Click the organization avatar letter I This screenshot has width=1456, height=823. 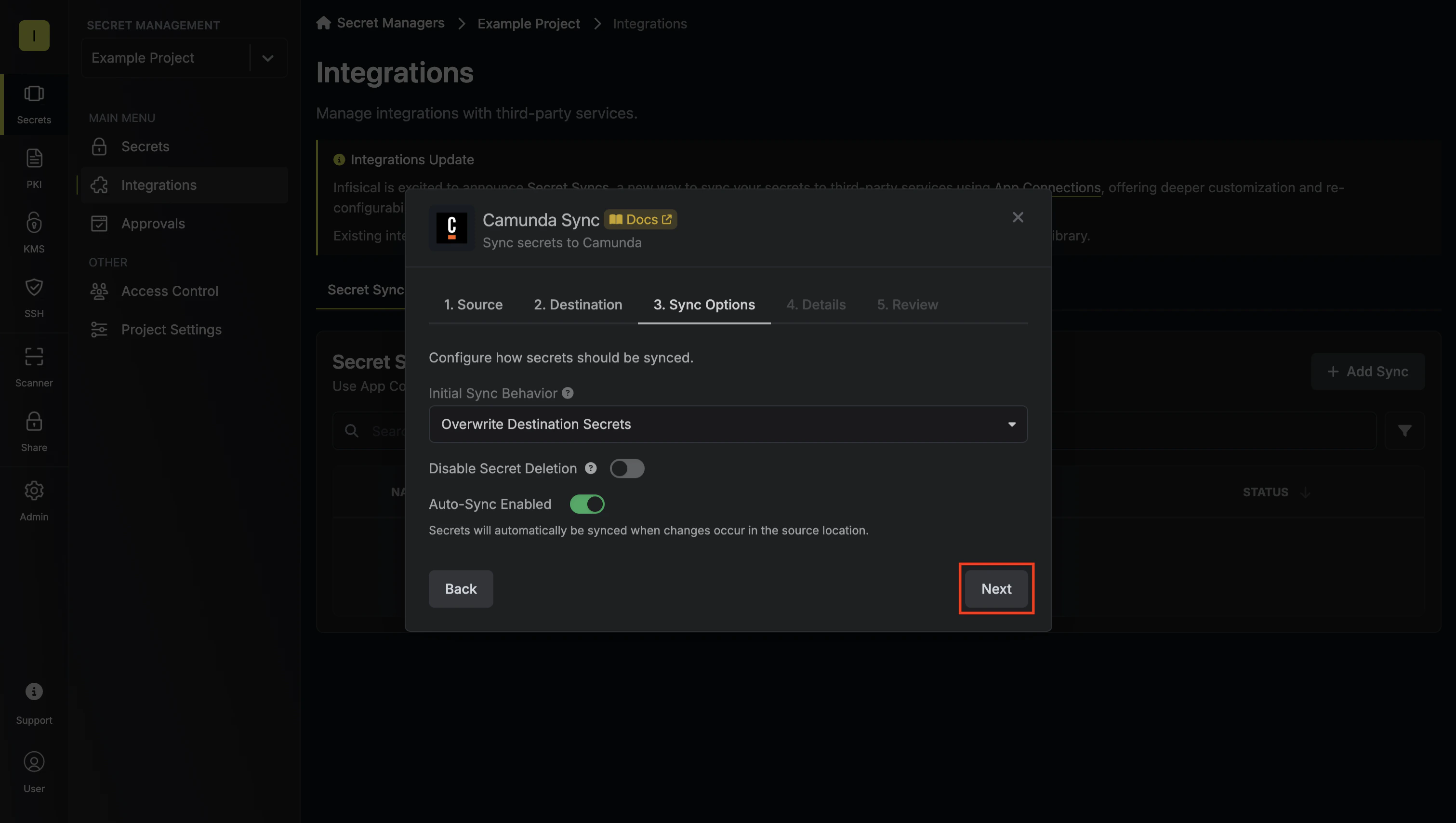tap(34, 36)
